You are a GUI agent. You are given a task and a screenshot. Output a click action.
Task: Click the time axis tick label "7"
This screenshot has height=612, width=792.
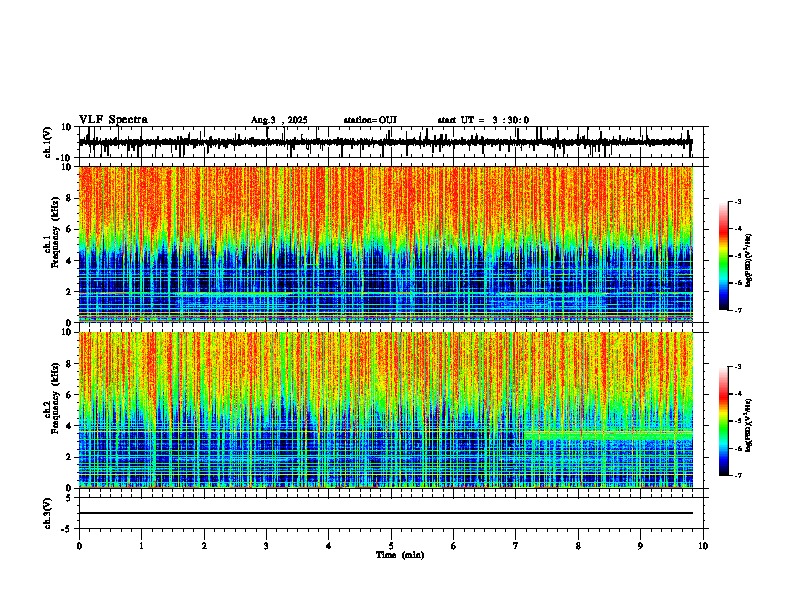coord(516,546)
